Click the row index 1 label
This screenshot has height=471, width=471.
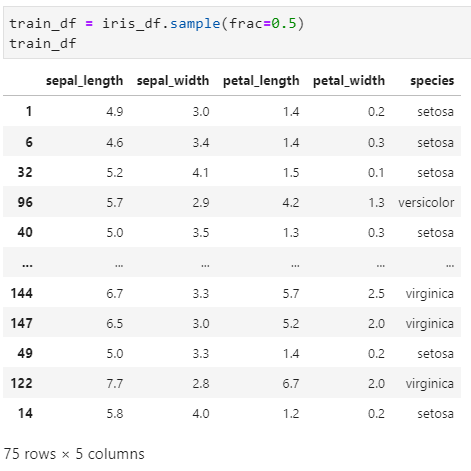coord(29,111)
